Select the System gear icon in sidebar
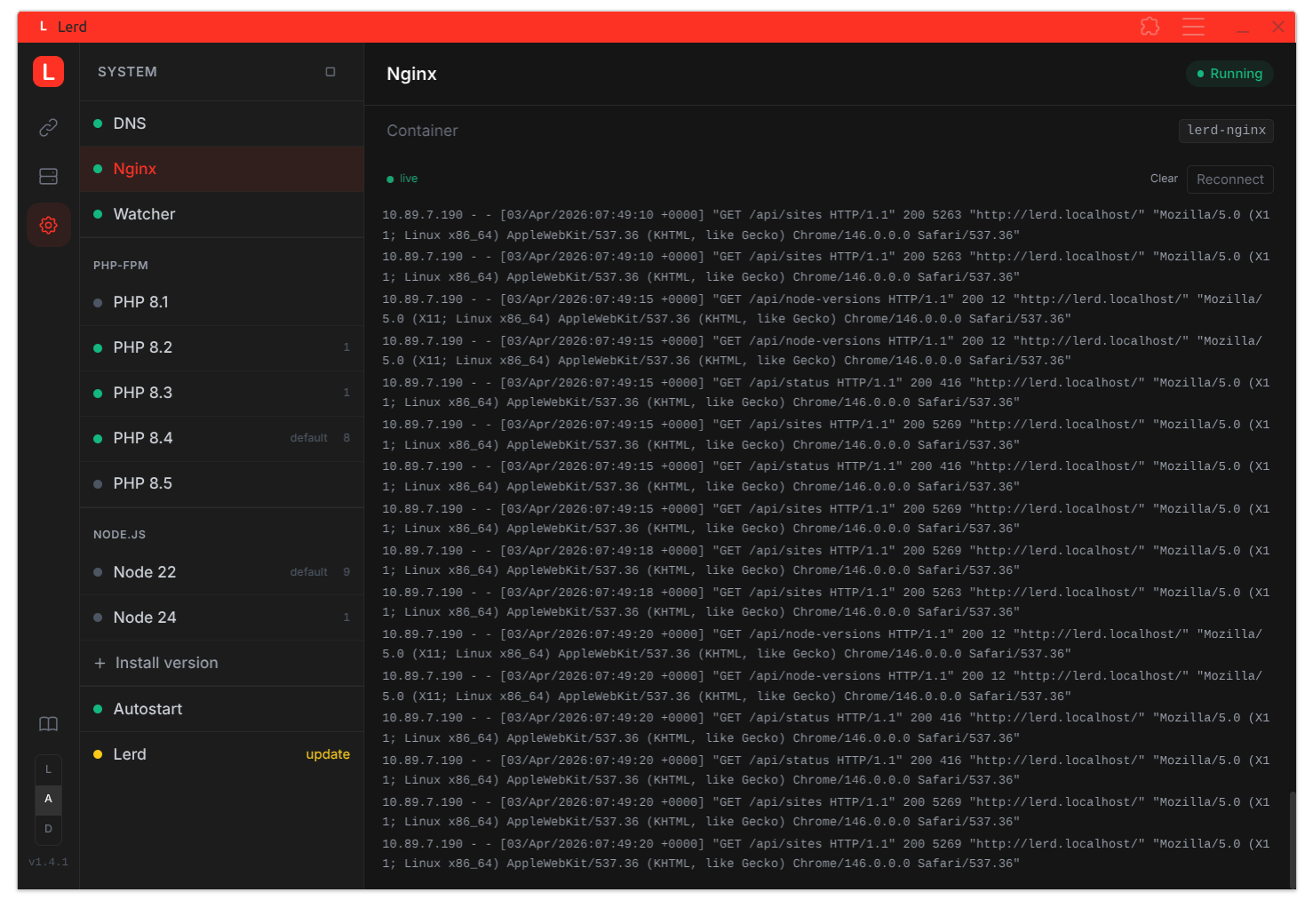Image resolution: width=1313 pixels, height=924 pixels. [48, 225]
